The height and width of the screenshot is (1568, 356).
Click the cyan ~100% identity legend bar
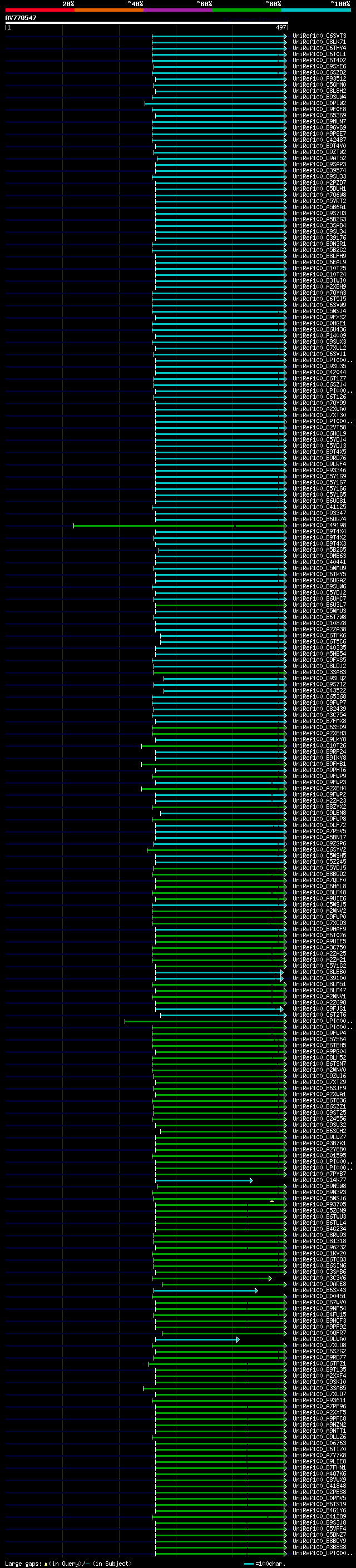317,10
